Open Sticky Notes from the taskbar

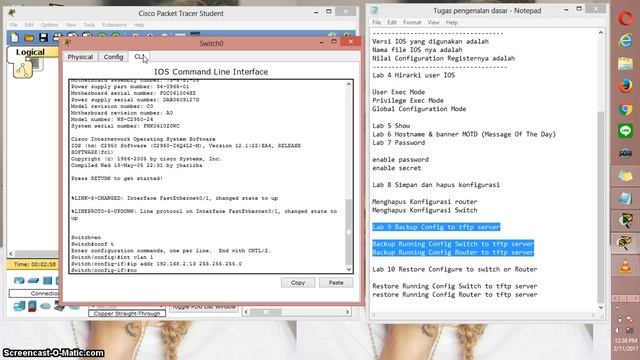(625, 176)
